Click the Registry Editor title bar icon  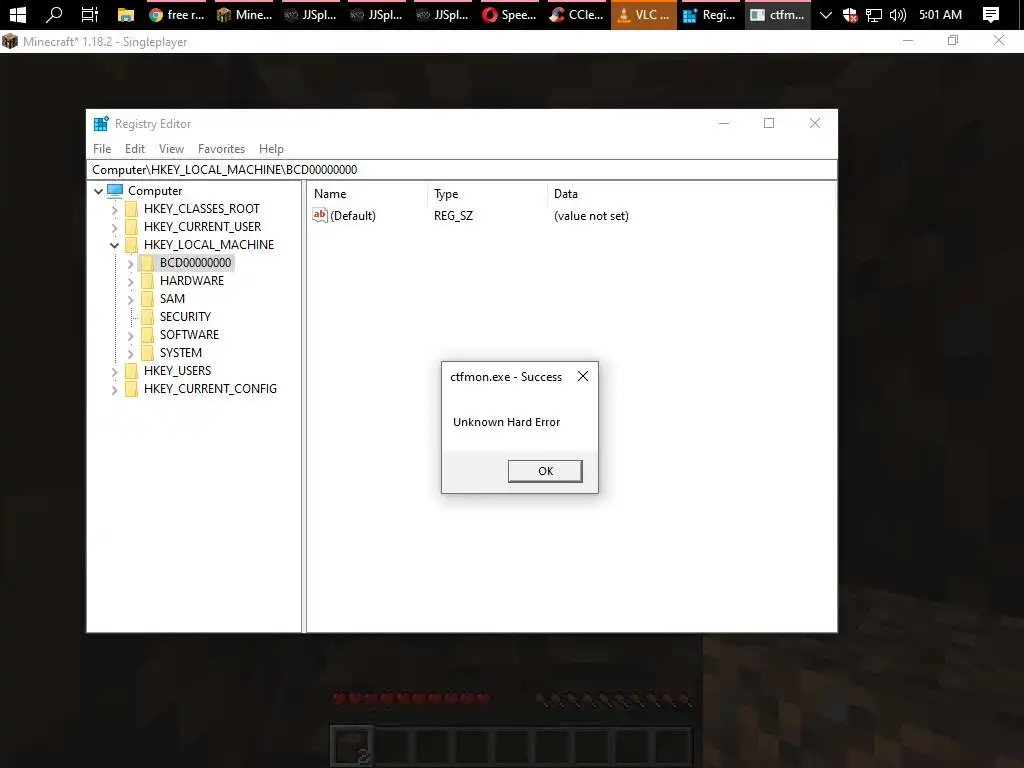coord(101,123)
